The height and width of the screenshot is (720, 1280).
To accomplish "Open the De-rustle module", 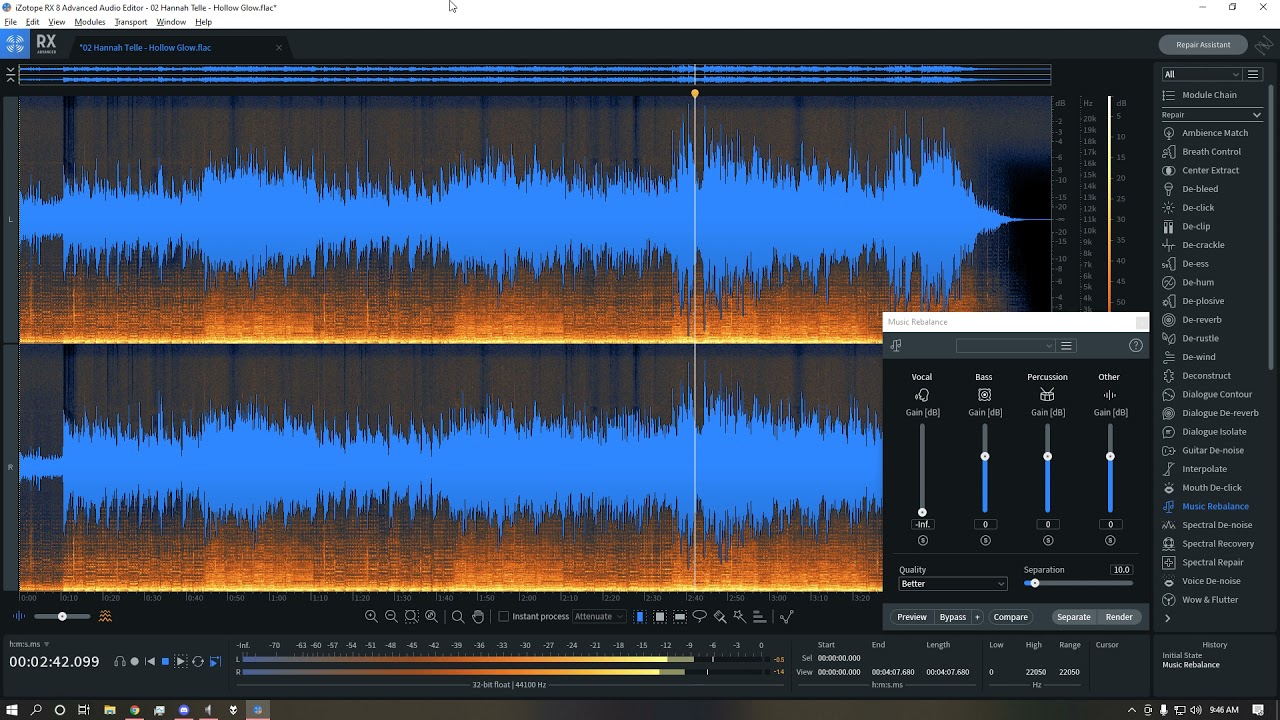I will pos(1190,338).
